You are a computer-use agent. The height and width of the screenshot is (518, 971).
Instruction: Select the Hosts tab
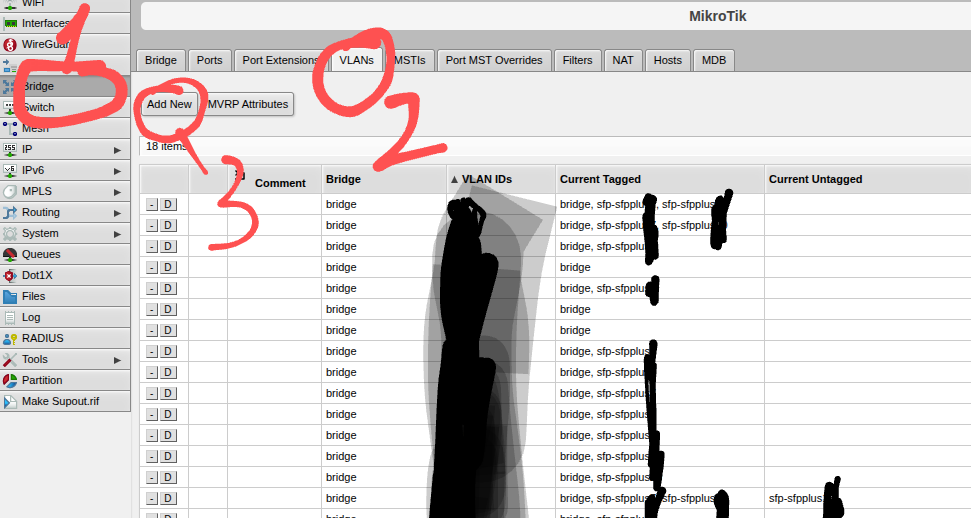coord(667,60)
